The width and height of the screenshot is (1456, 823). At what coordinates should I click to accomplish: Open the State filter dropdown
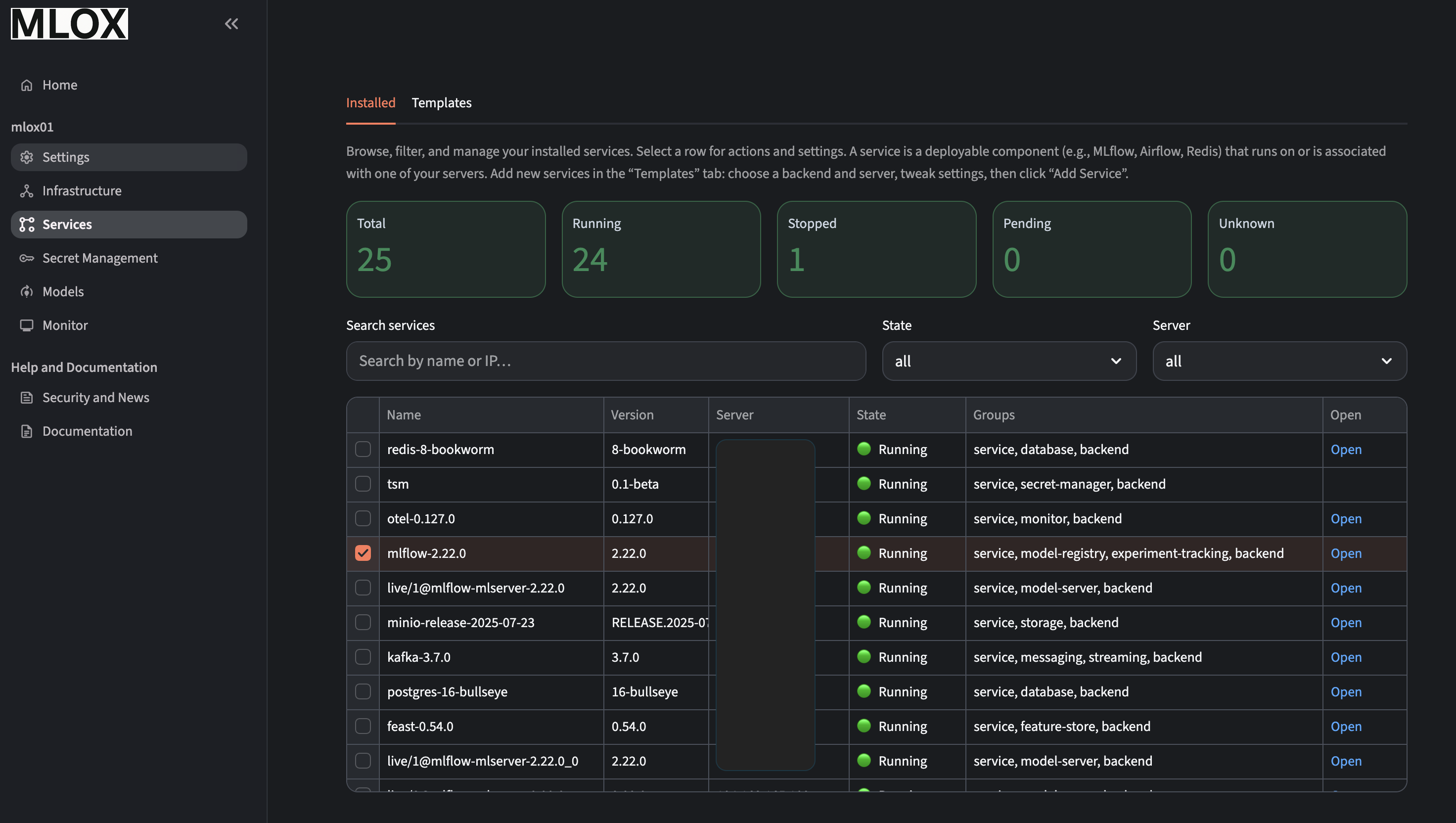1008,361
